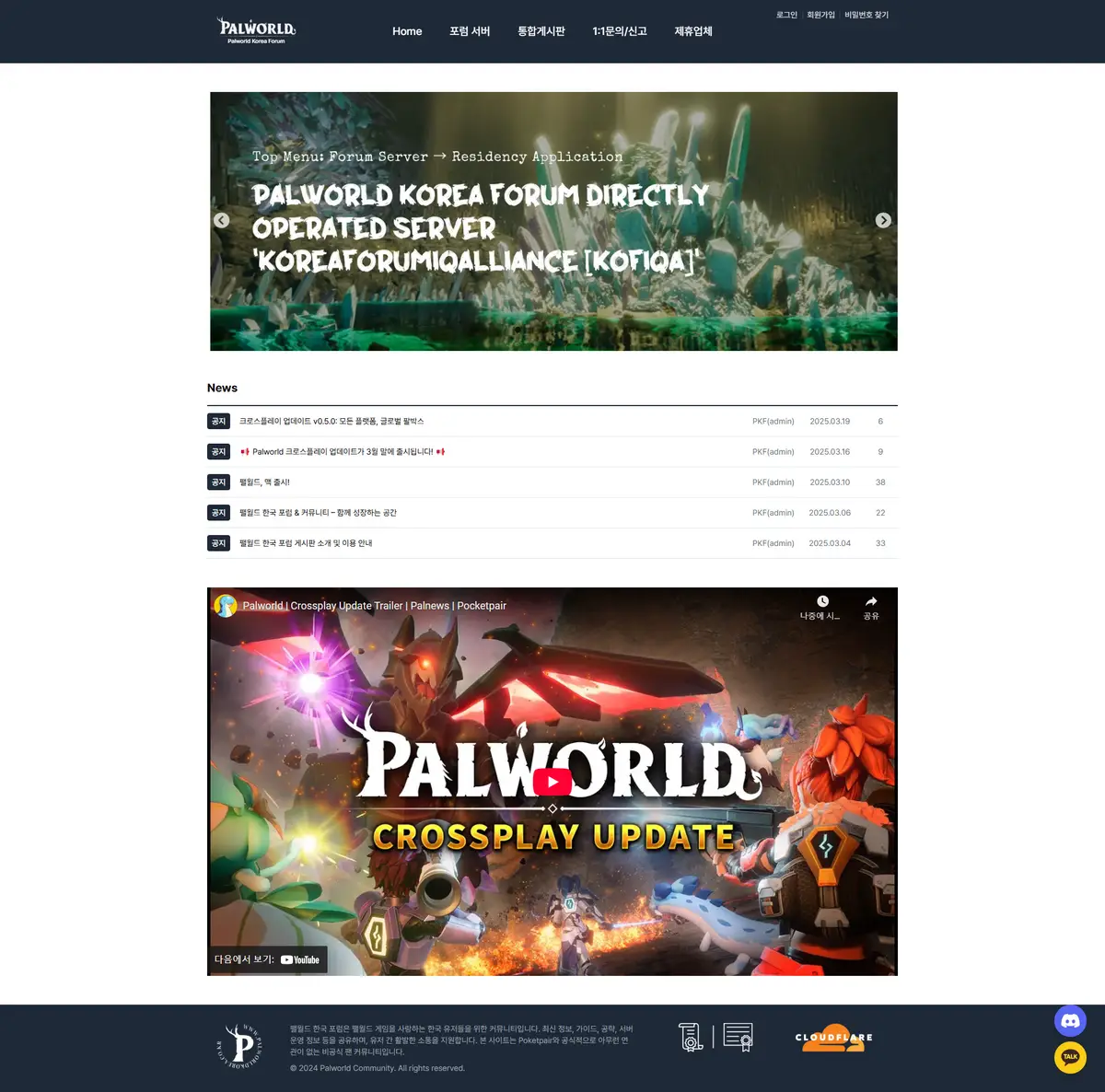Go to previous banner slide
The image size is (1105, 1092).
point(221,220)
